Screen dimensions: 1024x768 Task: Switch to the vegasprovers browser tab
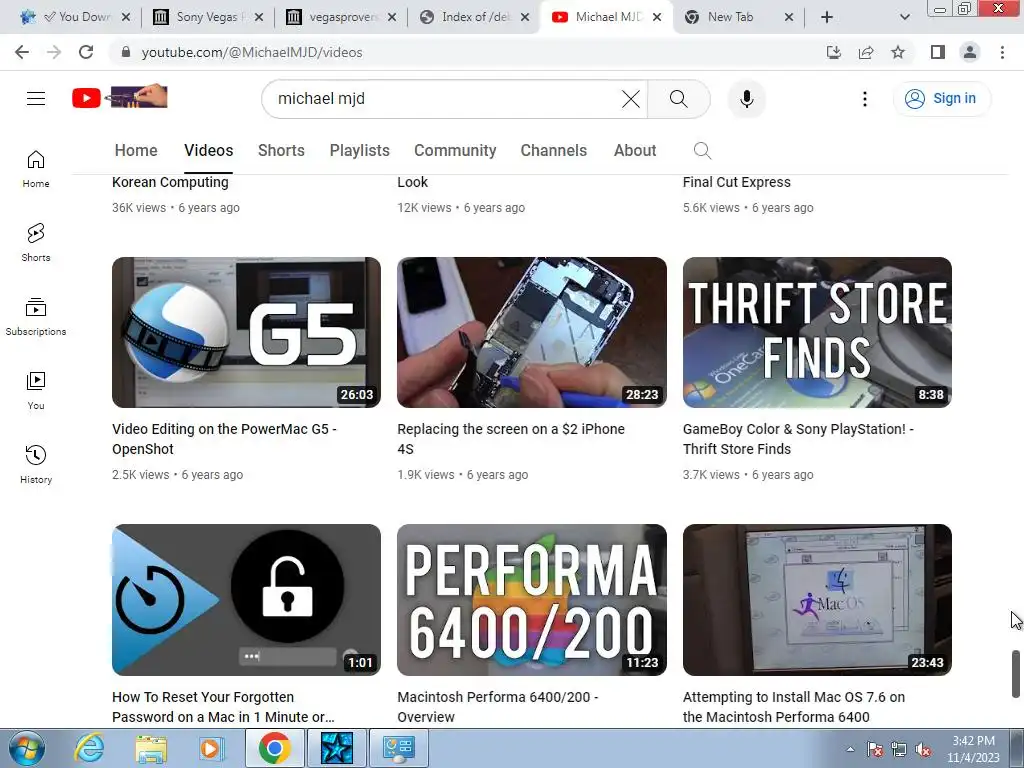(342, 17)
